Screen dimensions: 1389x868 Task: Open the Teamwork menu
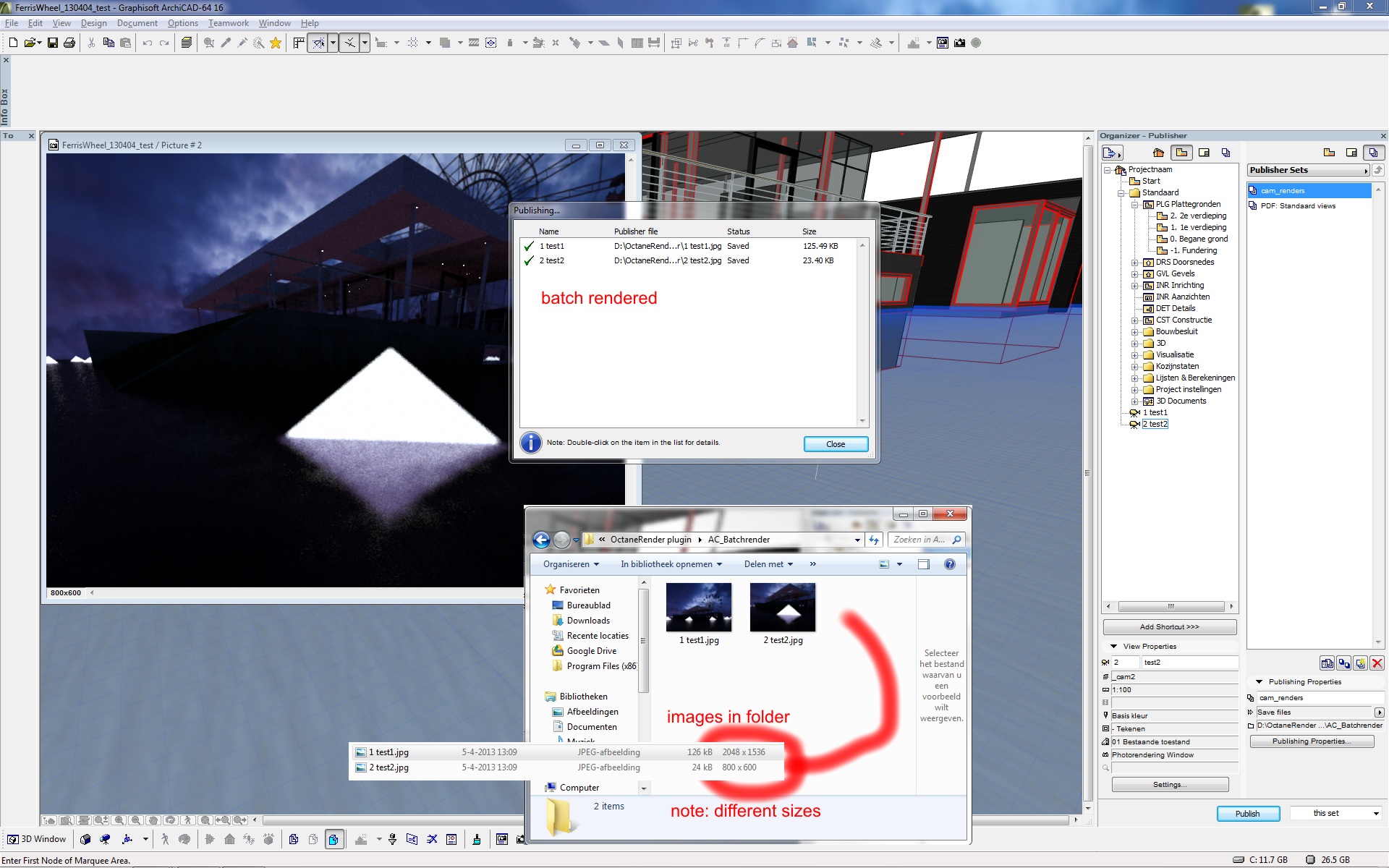228,23
